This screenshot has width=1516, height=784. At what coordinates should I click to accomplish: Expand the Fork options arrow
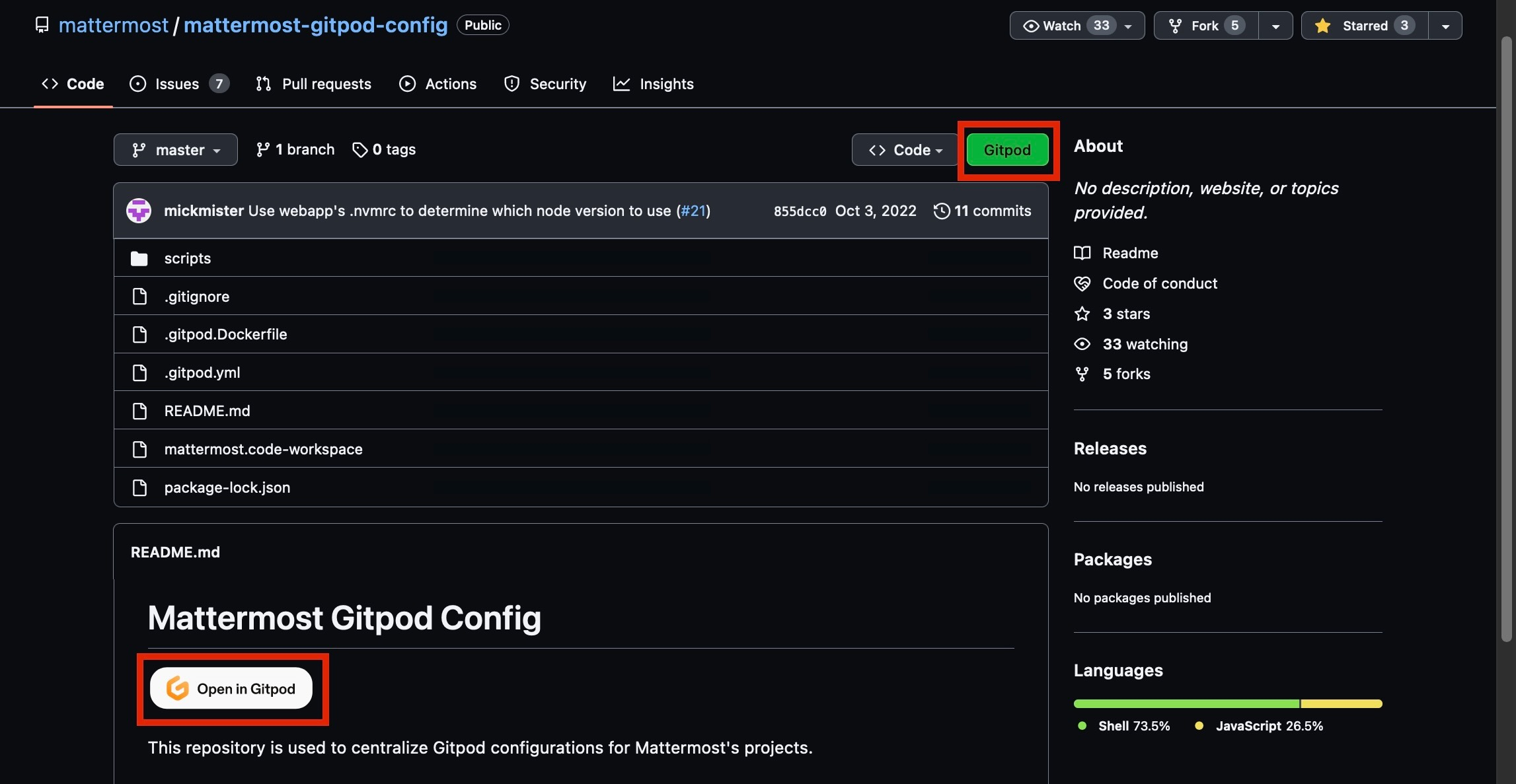coord(1276,25)
